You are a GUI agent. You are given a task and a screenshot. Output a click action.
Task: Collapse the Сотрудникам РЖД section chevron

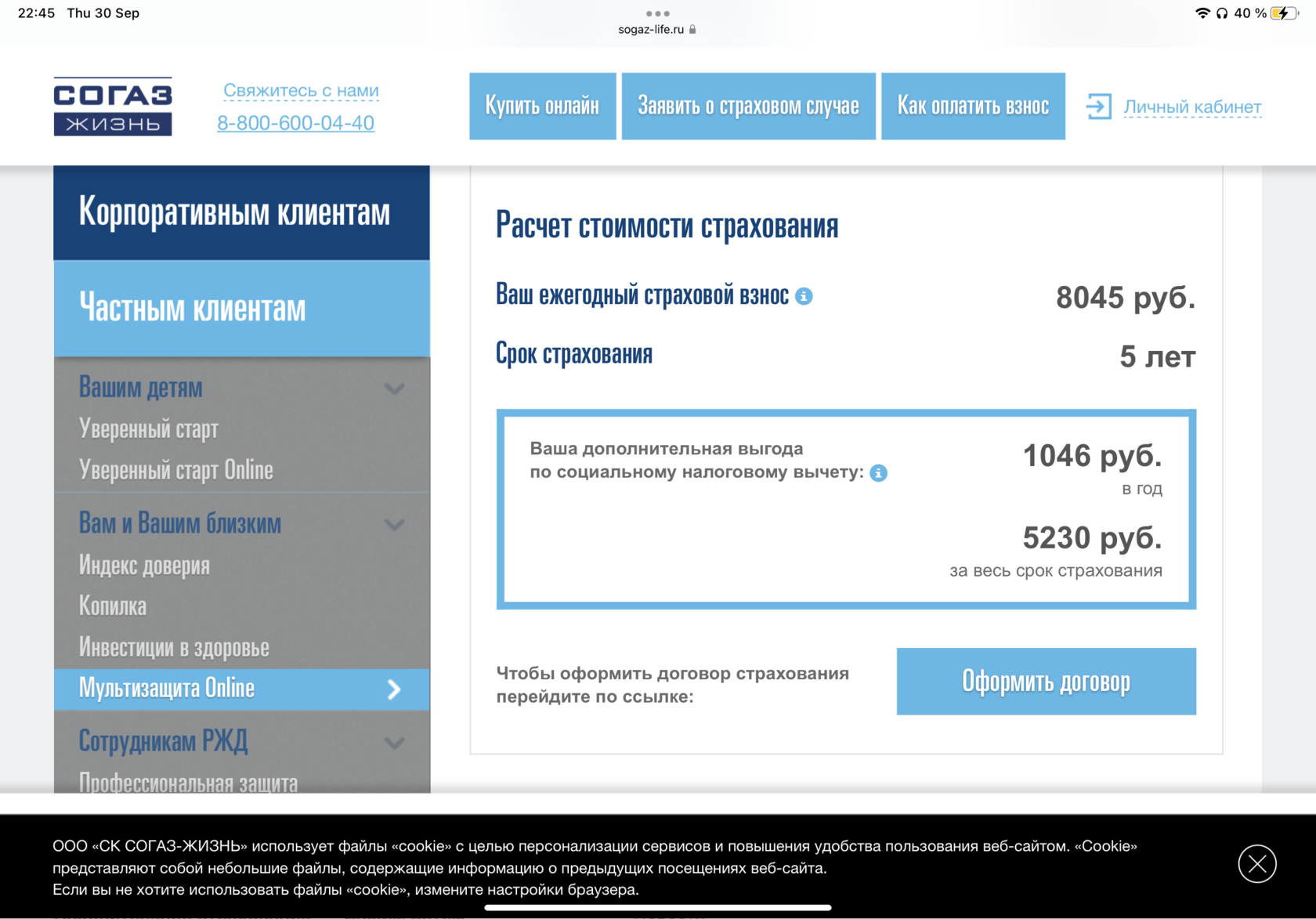[x=395, y=743]
